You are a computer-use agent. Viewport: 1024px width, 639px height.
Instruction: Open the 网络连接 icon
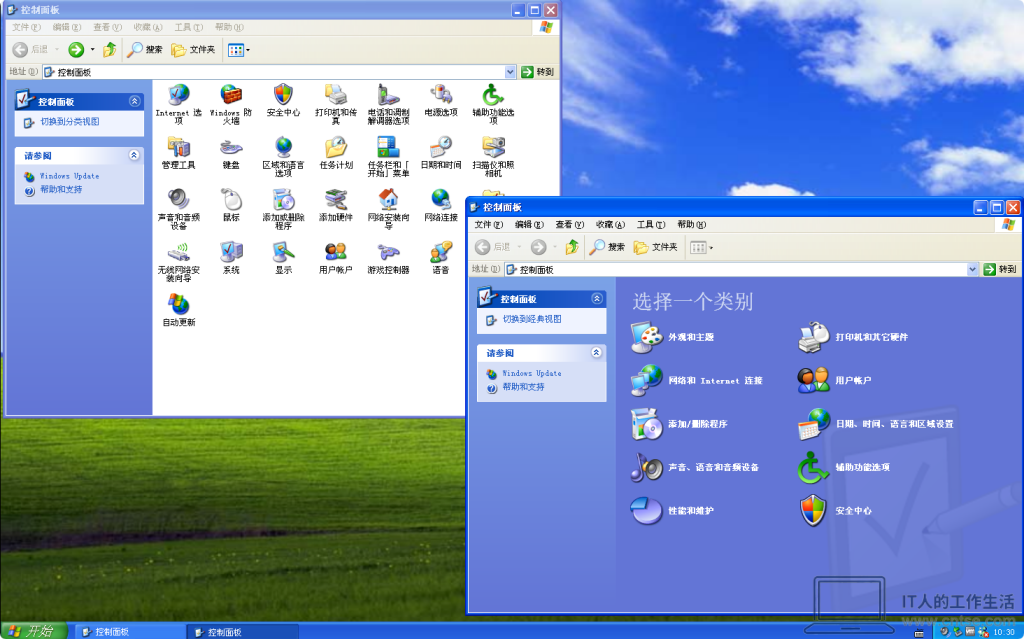[x=441, y=205]
